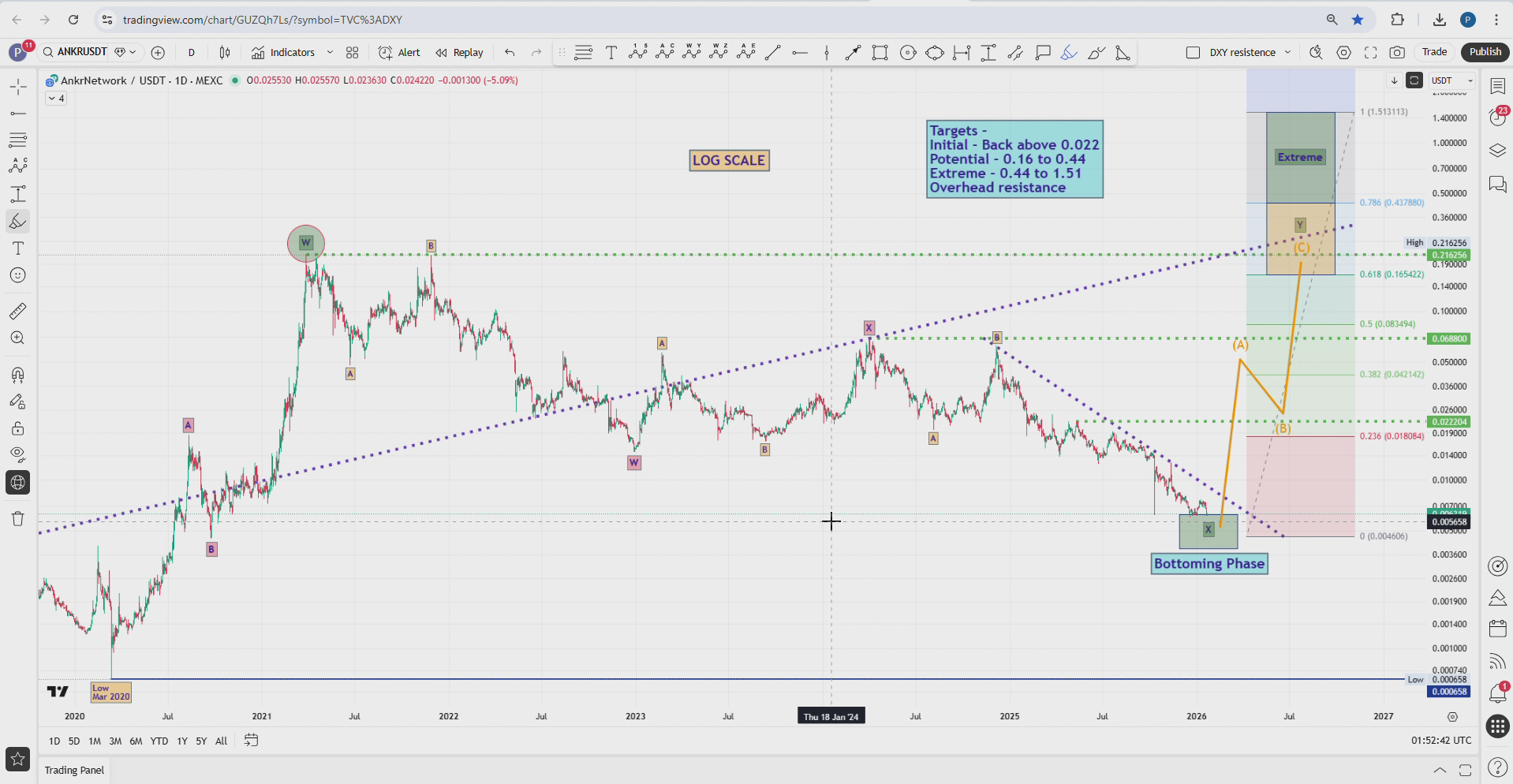Pick the Rectangle drawing tool
This screenshot has width=1513, height=784.
tap(880, 52)
